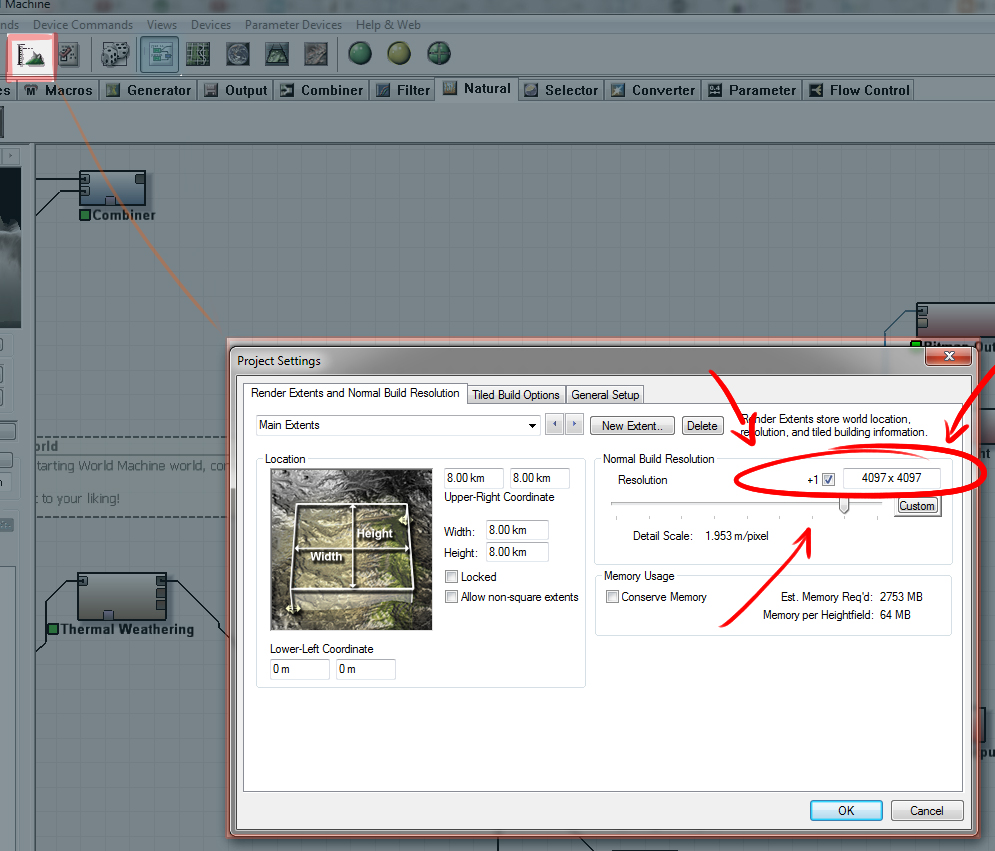The height and width of the screenshot is (851, 995).
Task: Open Project World Parameters mountain icon
Action: (30, 55)
